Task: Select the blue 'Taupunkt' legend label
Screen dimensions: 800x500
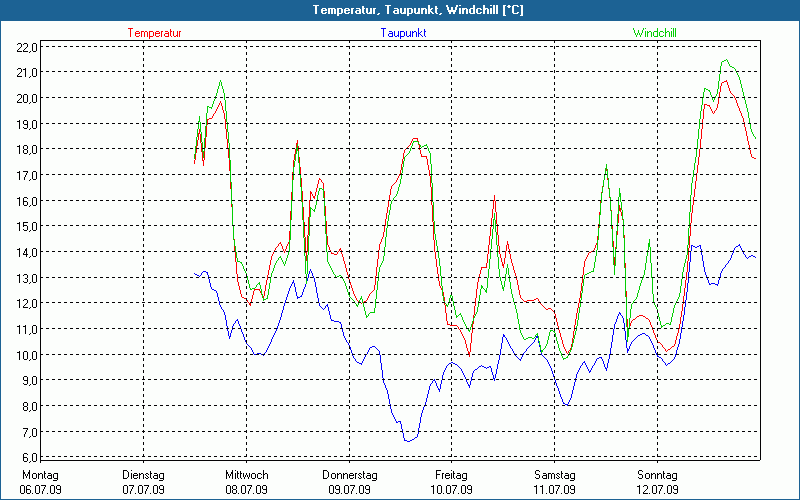Action: [403, 33]
